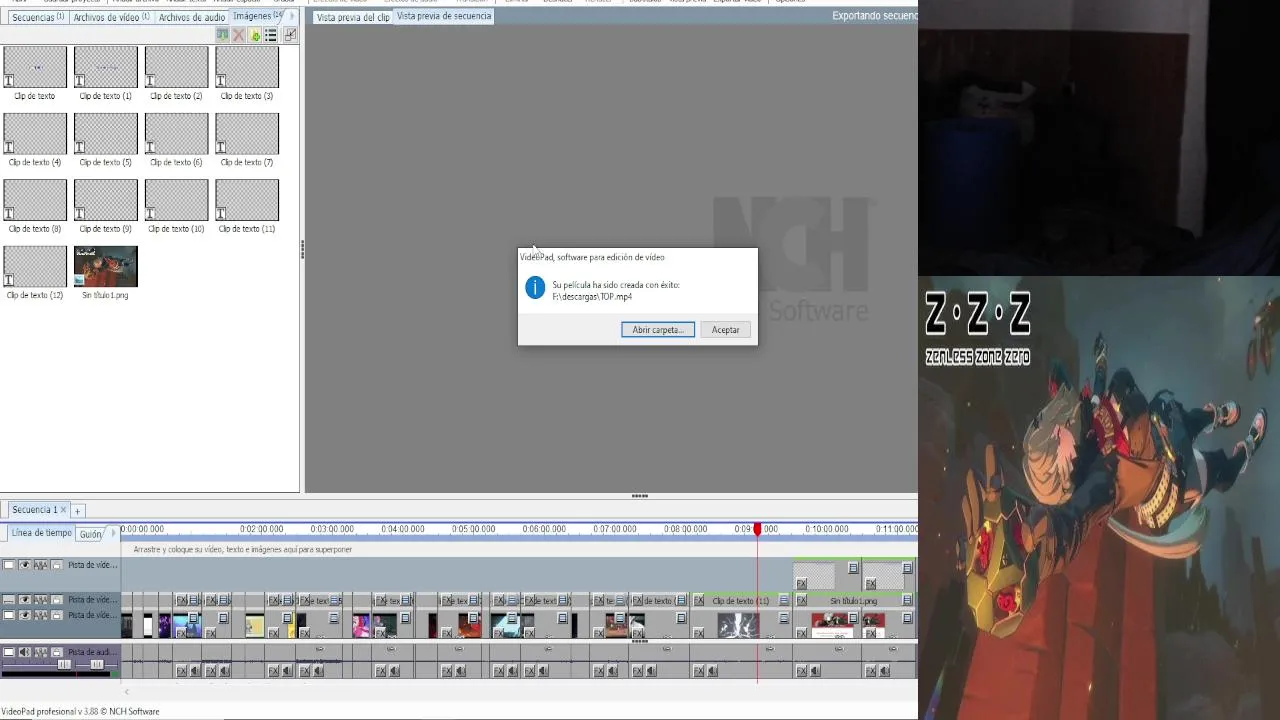The height and width of the screenshot is (720, 1280).
Task: Tick the middle video track select checkbox
Action: coord(9,600)
